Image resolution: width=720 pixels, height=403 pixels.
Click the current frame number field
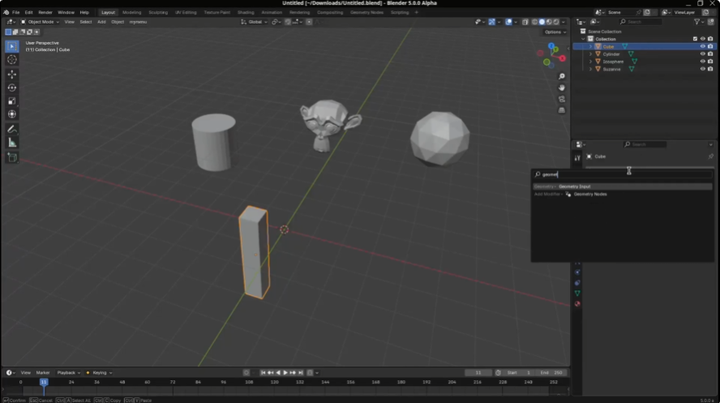pos(478,373)
